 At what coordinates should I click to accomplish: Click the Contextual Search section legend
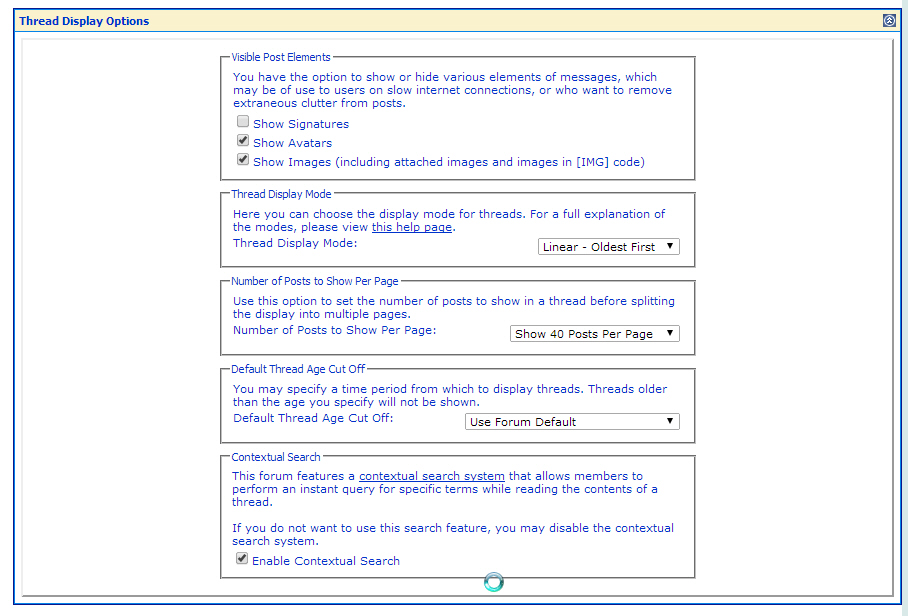pyautogui.click(x=276, y=457)
